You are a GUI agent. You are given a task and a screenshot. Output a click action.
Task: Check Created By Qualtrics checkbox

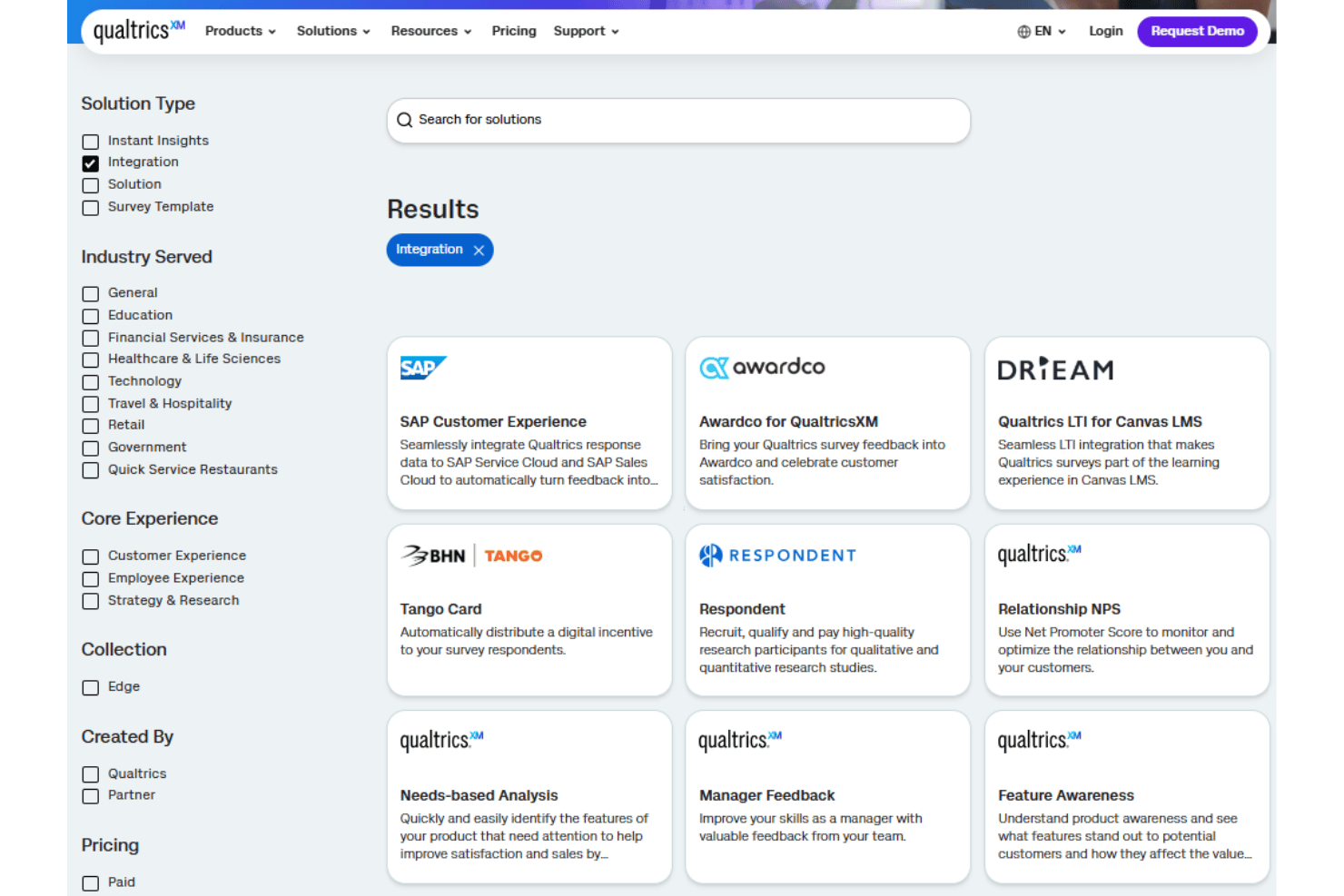[91, 774]
